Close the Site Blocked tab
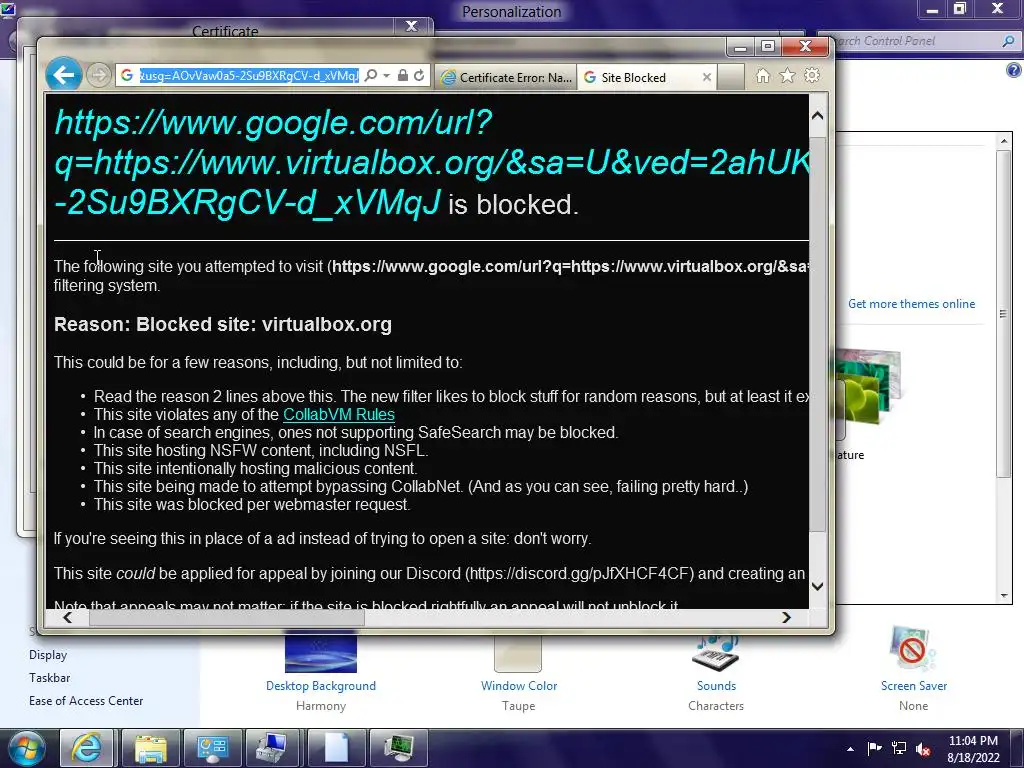The height and width of the screenshot is (768, 1024). tap(707, 77)
